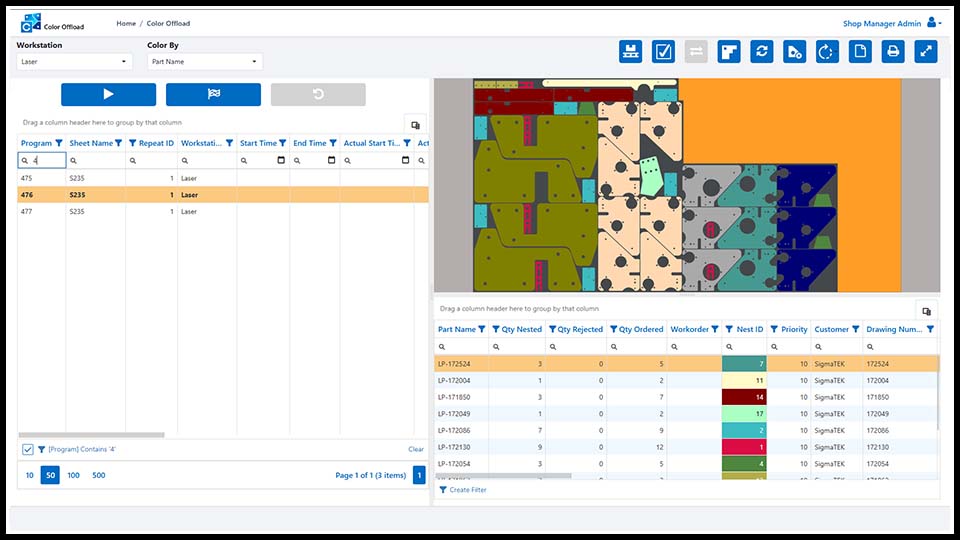Click the fullscreen expand arrows icon
The height and width of the screenshot is (540, 960).
[x=925, y=52]
